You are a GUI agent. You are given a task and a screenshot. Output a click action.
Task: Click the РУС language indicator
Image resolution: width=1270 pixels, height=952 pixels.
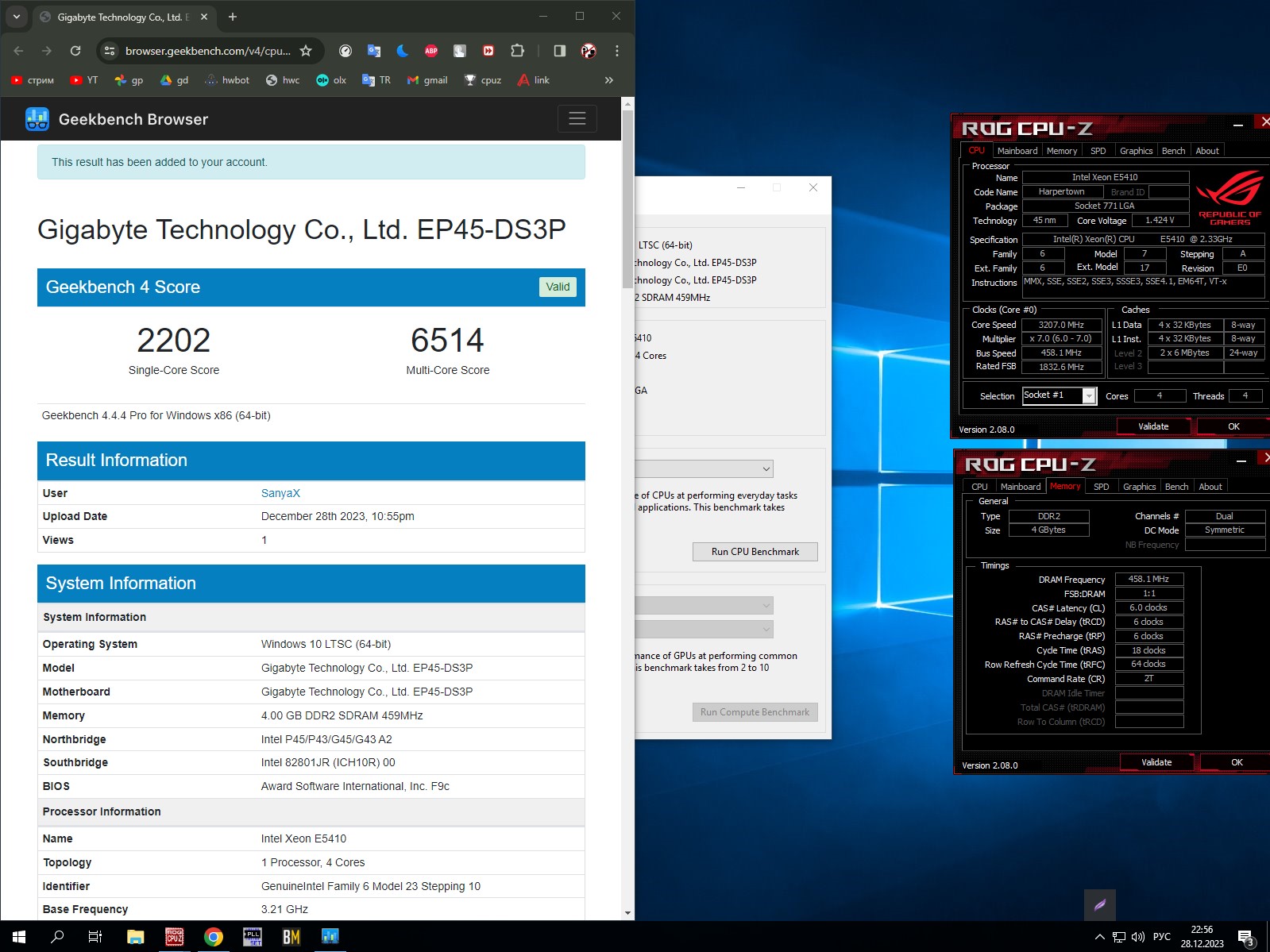coord(1162,937)
